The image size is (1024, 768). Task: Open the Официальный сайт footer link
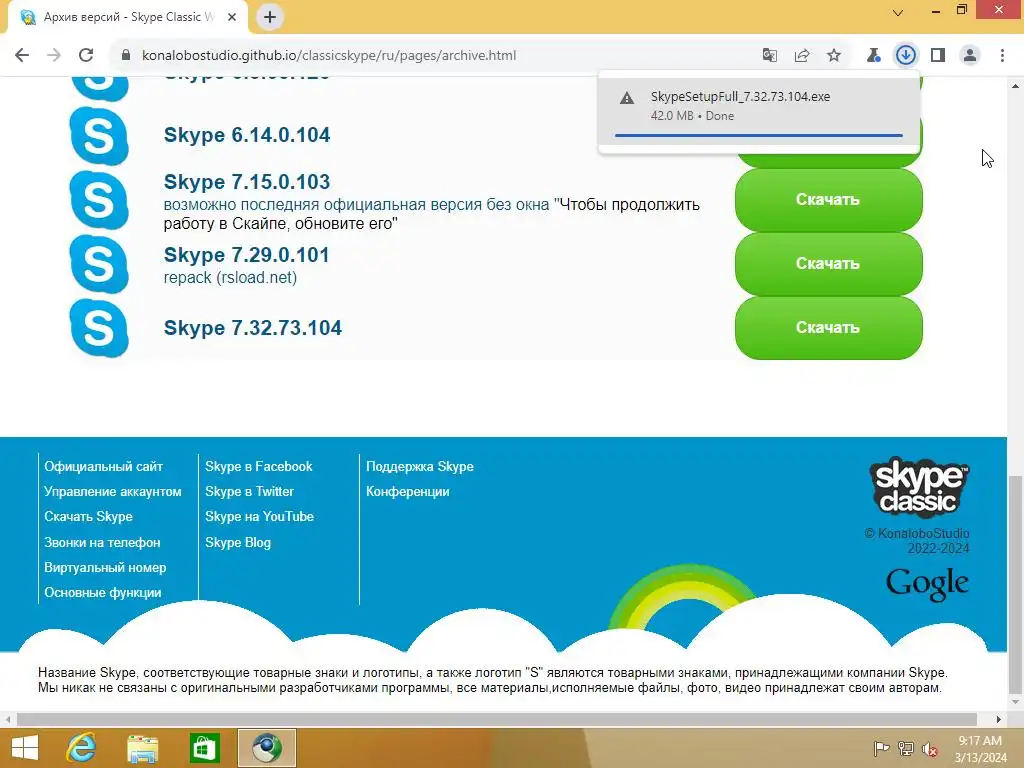coord(103,467)
